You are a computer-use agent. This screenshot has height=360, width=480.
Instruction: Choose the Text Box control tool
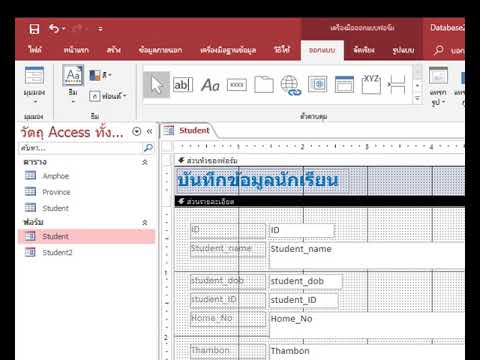point(183,85)
